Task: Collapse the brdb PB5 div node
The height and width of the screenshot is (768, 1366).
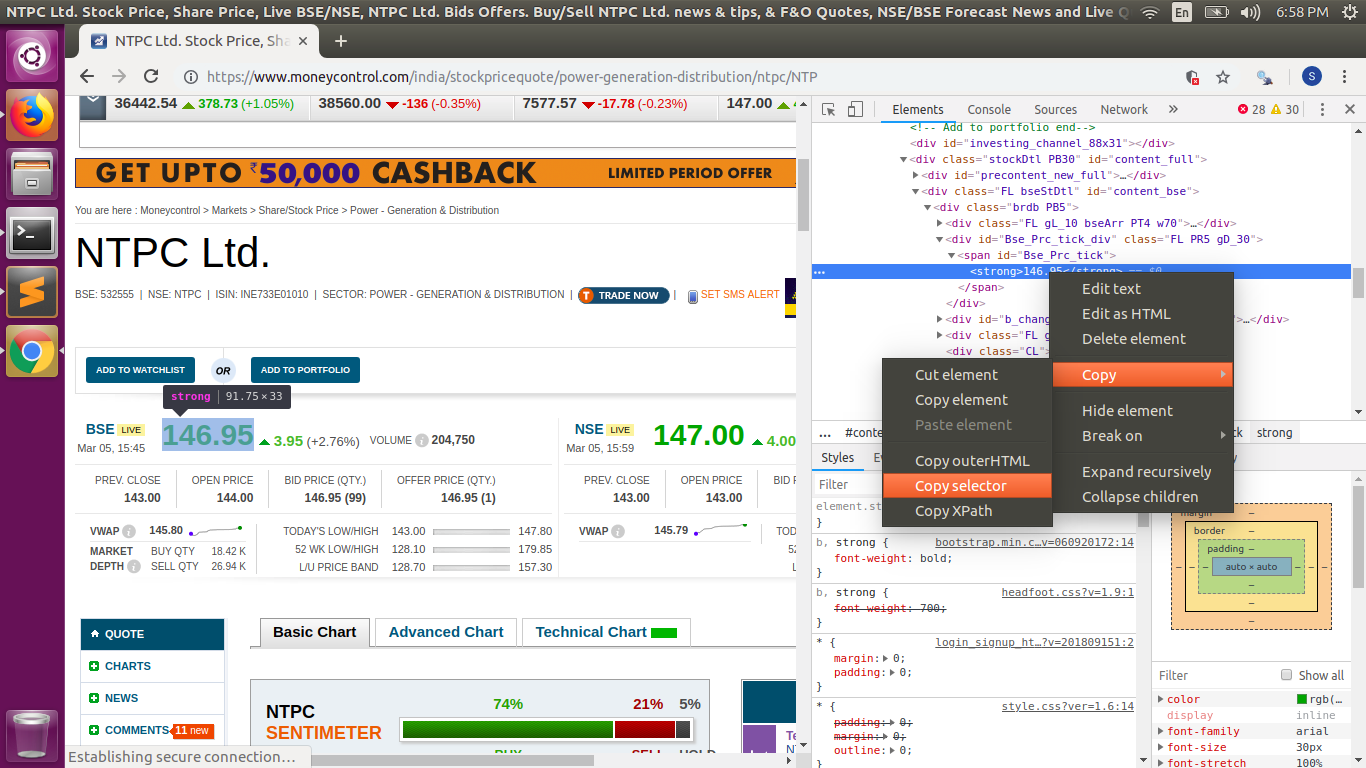Action: [928, 207]
